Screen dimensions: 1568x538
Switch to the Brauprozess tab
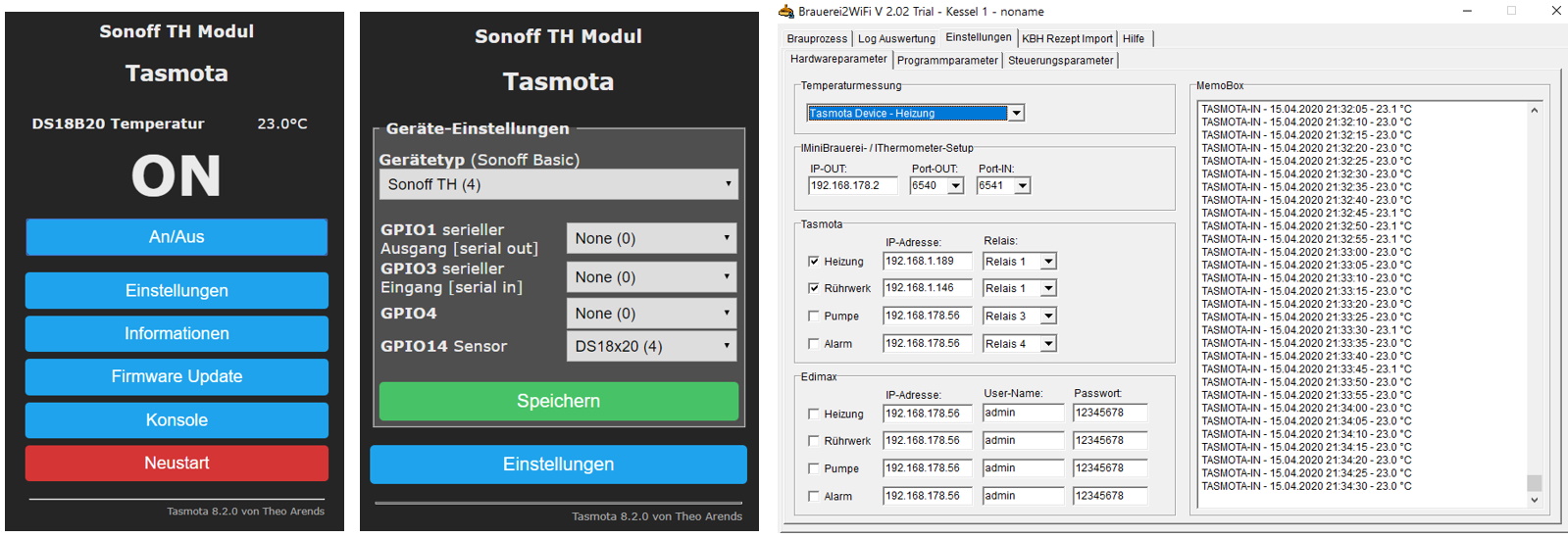click(817, 39)
